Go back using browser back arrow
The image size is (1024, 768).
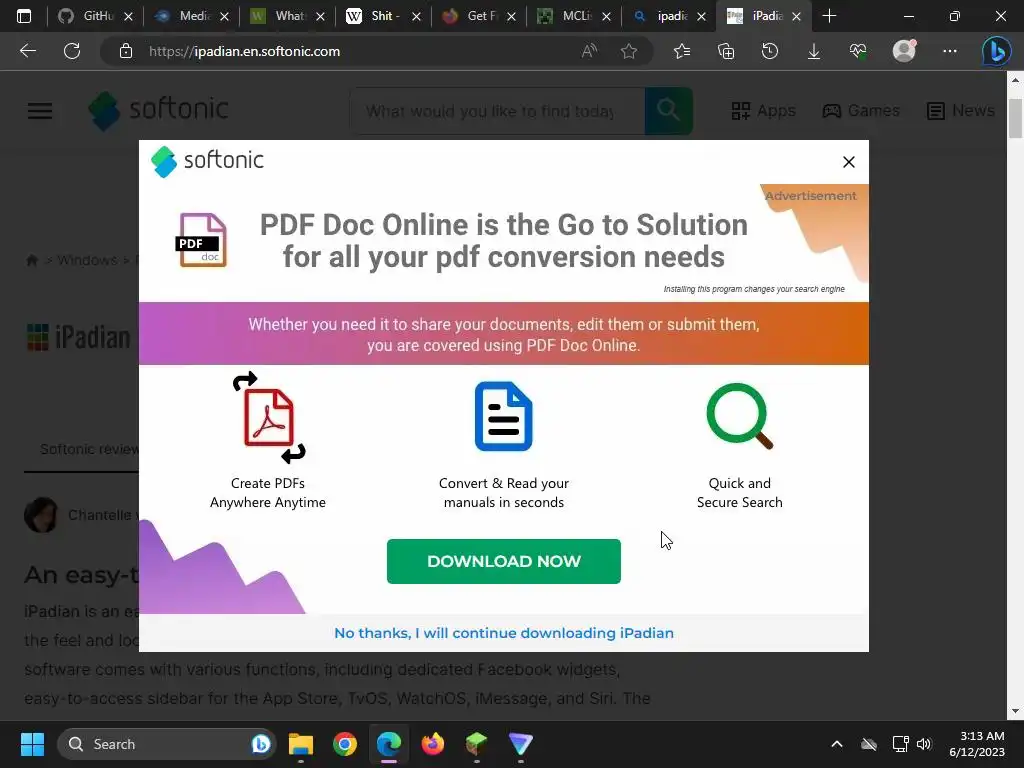(27, 51)
